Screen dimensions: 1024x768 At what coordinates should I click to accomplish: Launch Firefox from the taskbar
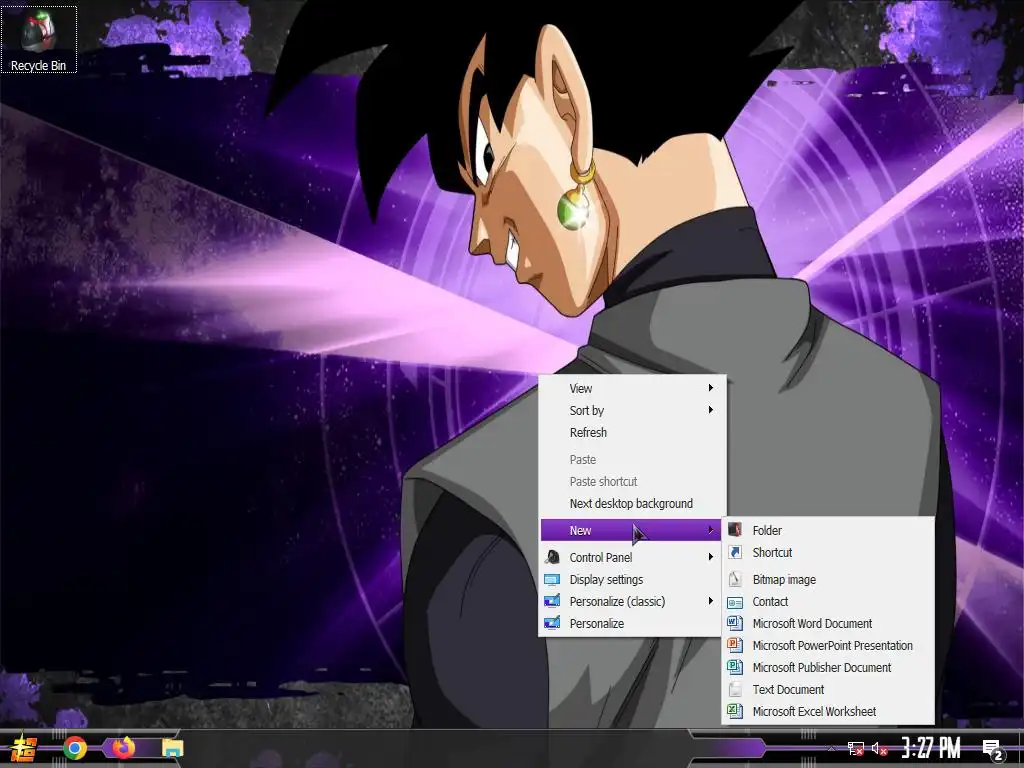point(123,748)
